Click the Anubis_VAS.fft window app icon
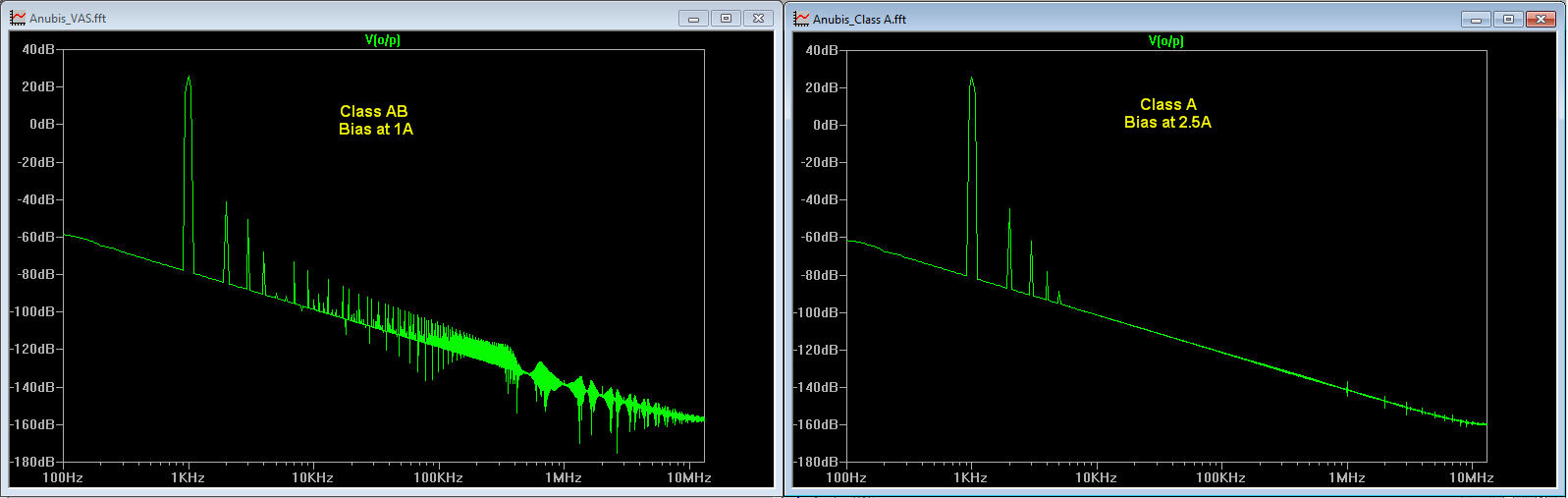This screenshot has height=498, width=1568. click(18, 18)
